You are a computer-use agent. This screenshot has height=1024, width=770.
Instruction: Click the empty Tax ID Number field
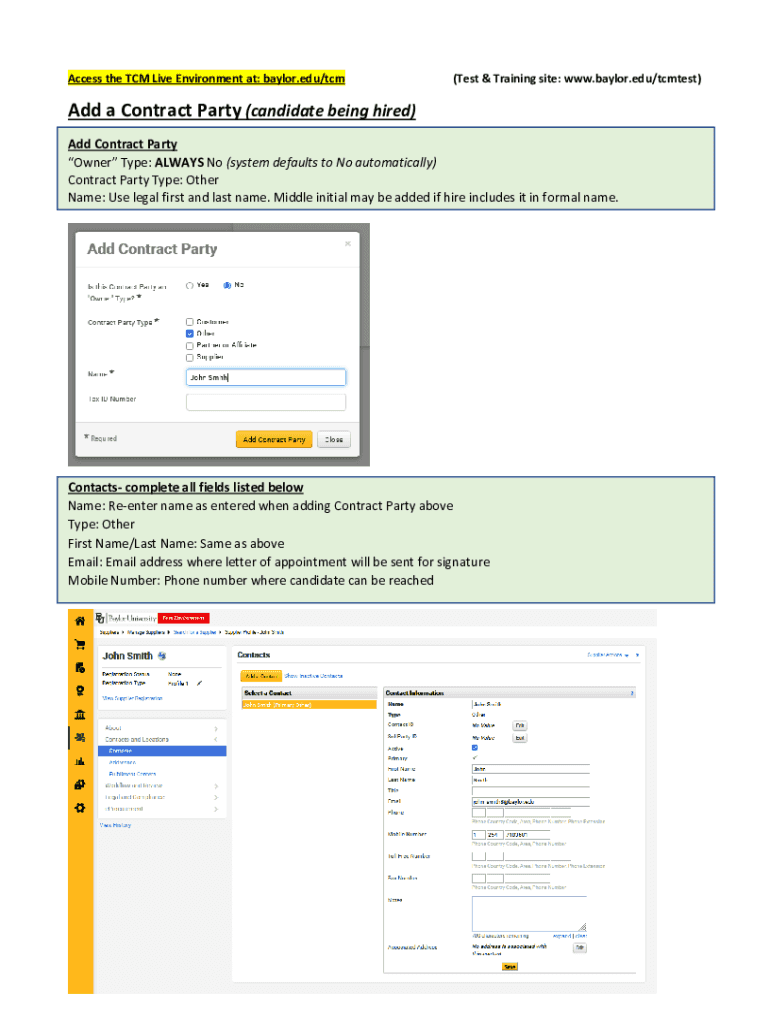(x=266, y=402)
